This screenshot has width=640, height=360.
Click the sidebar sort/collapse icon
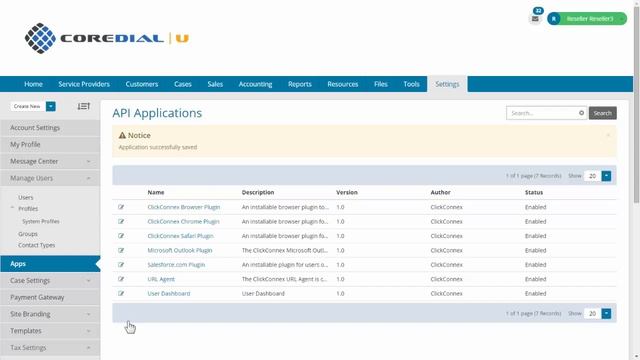point(84,106)
